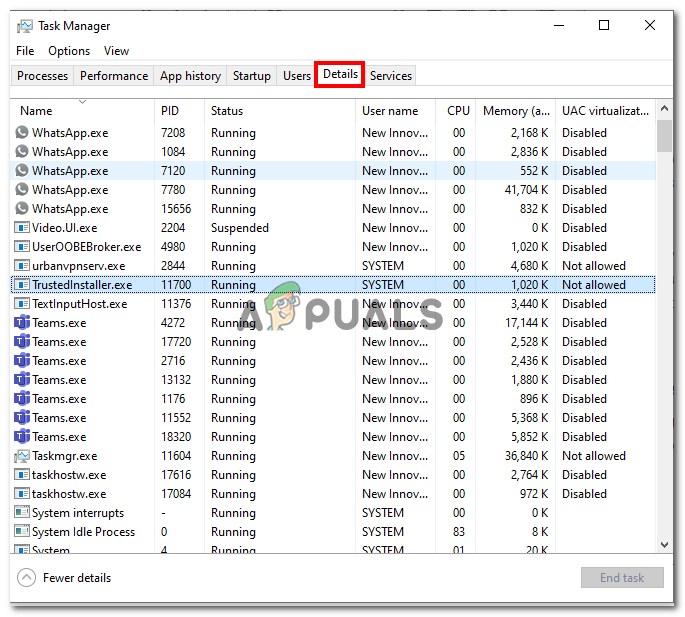Switch to the Services tab
The height and width of the screenshot is (617, 685).
391,76
